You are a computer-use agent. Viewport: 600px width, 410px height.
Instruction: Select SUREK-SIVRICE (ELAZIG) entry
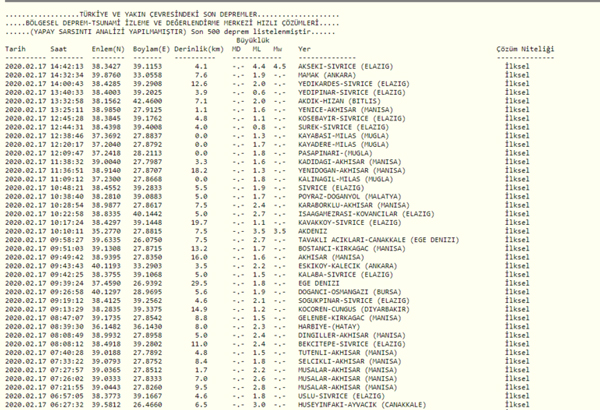[344, 127]
